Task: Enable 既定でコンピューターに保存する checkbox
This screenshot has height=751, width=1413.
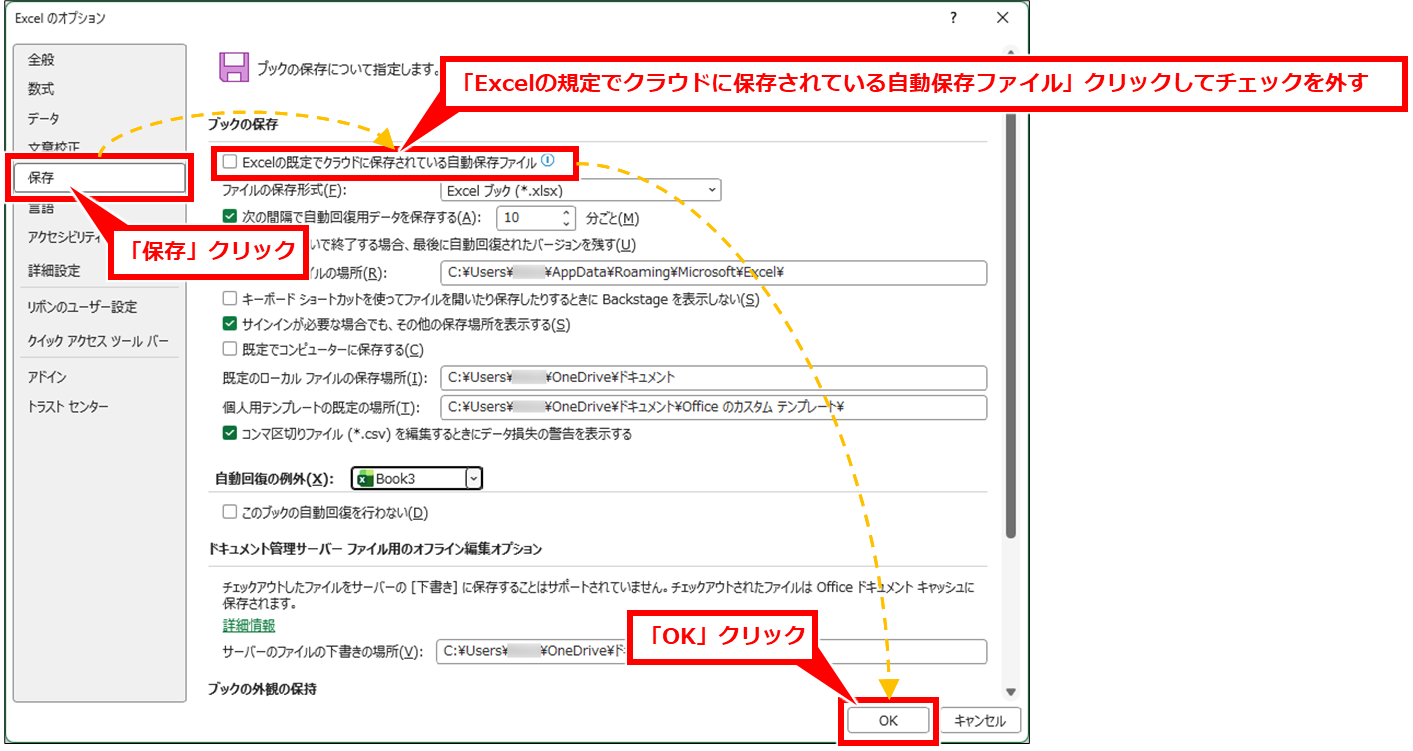Action: 230,350
